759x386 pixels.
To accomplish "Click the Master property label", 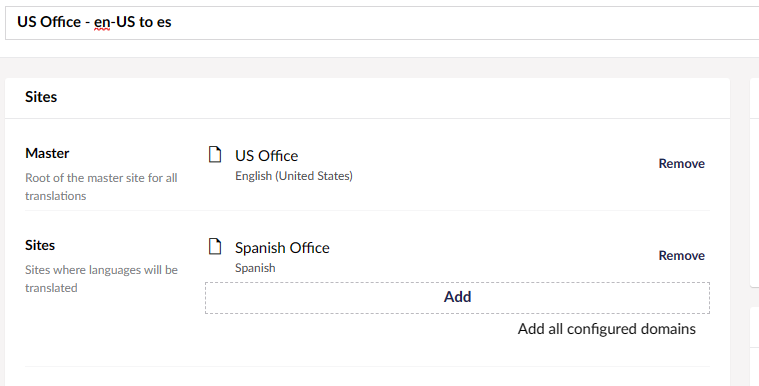I will pyautogui.click(x=47, y=153).
